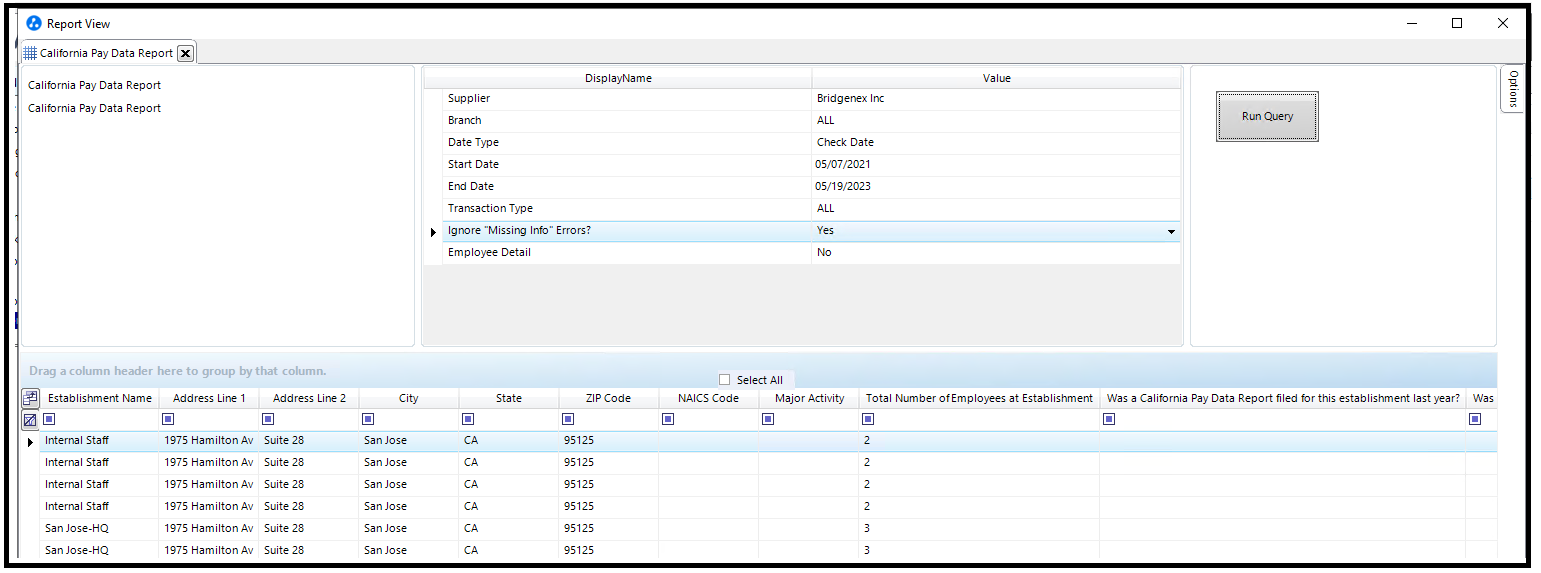
Task: Open filter icon under Major Activity column
Action: [768, 420]
